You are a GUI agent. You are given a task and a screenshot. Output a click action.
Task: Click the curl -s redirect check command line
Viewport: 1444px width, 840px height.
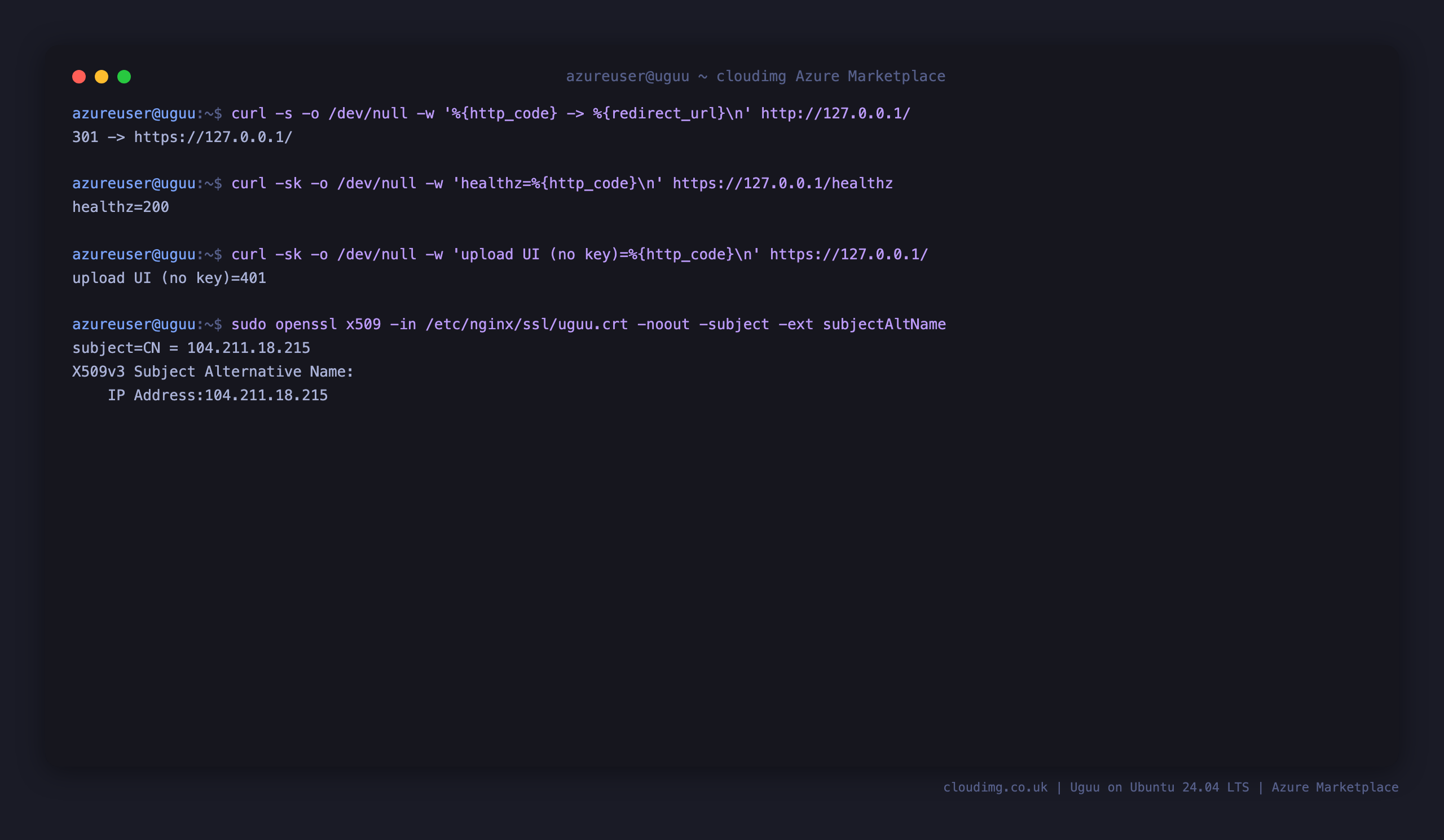coord(491,113)
